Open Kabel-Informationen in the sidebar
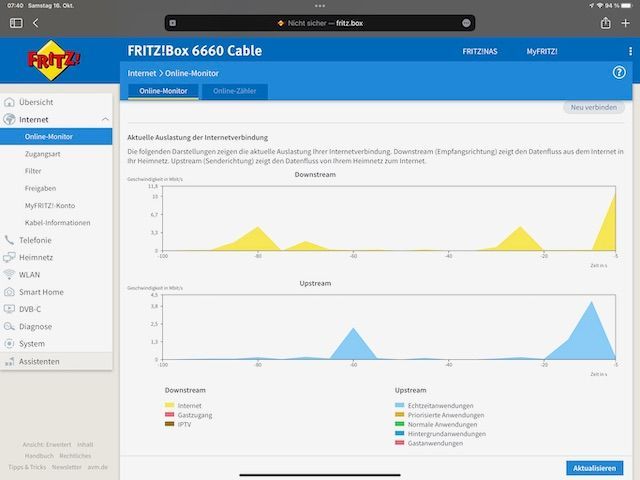The height and width of the screenshot is (480, 640). tap(56, 223)
